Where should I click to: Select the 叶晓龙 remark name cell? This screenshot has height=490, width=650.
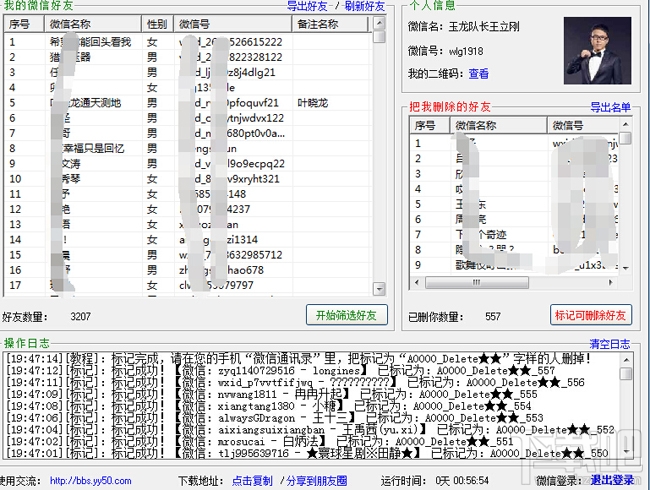[x=313, y=103]
